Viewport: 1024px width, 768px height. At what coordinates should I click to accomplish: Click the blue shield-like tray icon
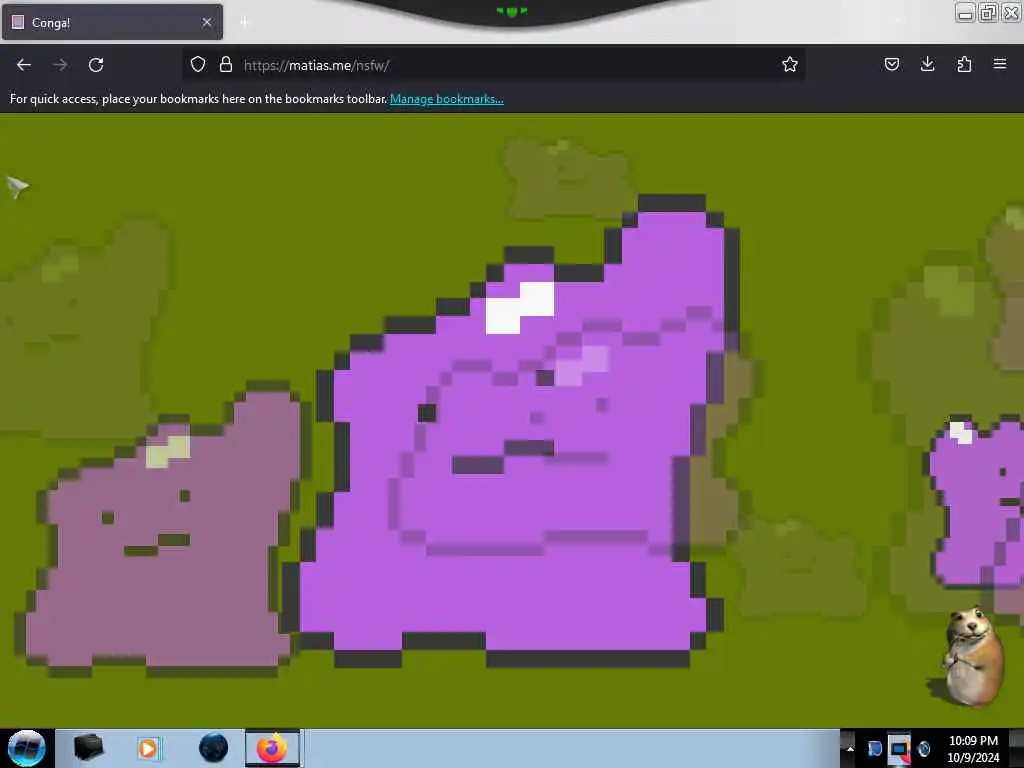[x=874, y=748]
